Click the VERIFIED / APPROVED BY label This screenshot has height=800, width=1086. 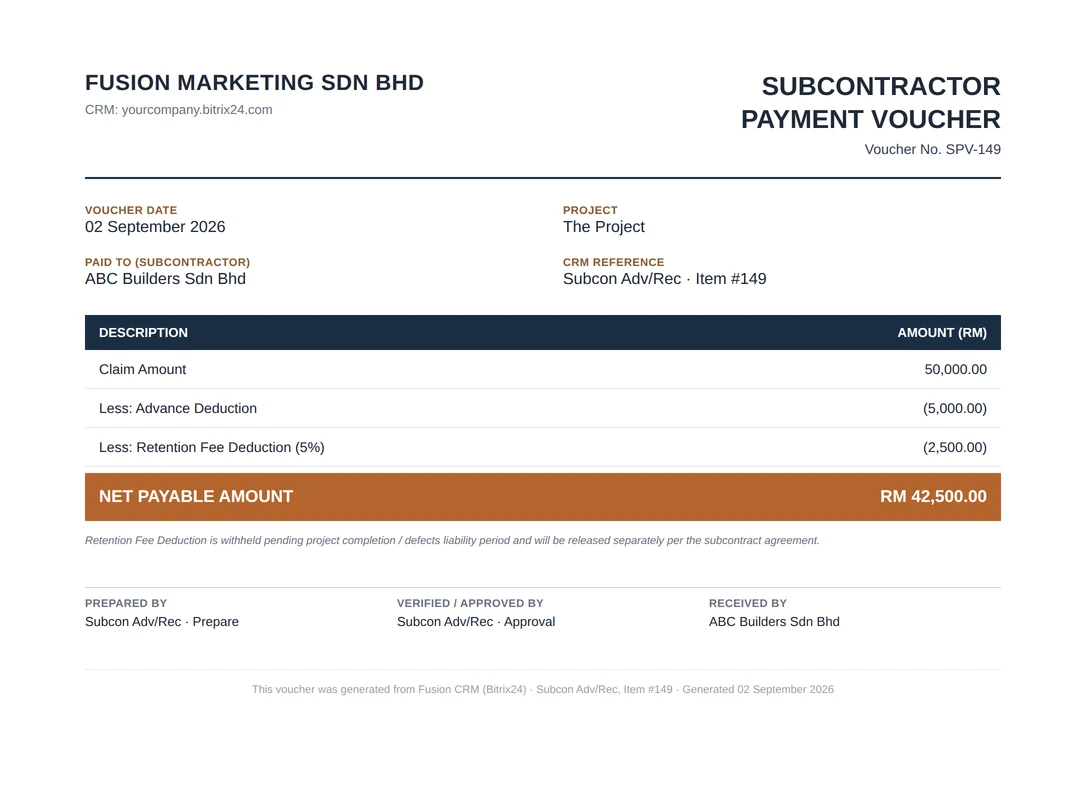470,603
